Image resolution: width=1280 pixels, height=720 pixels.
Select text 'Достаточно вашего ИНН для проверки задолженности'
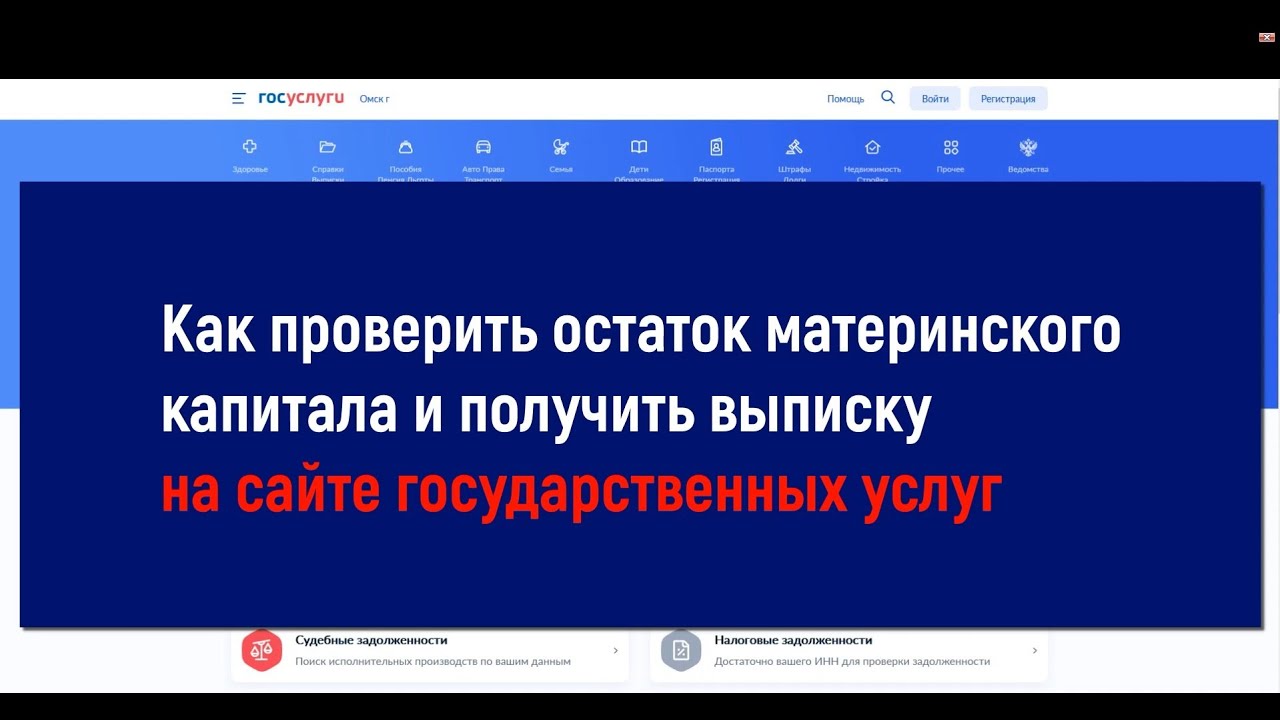(x=852, y=661)
